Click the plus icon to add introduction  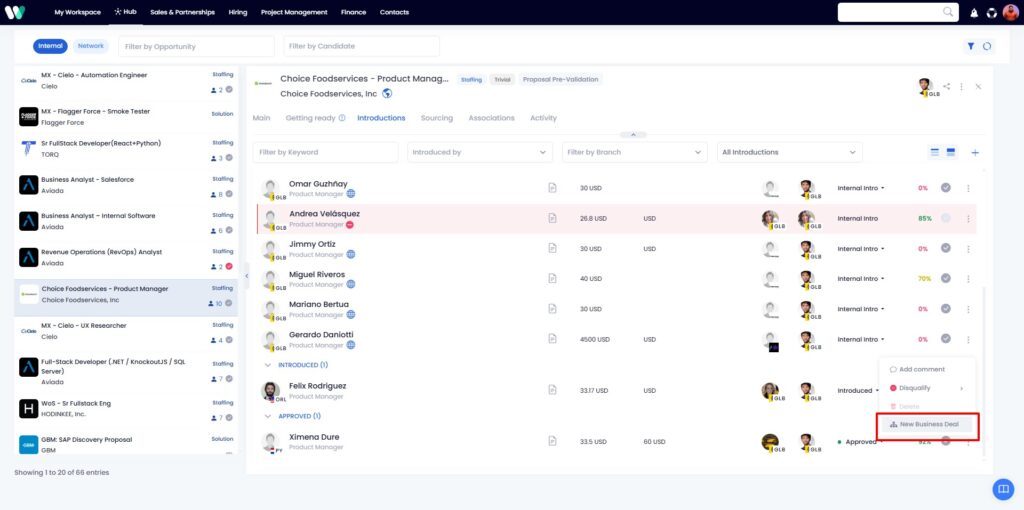click(975, 153)
